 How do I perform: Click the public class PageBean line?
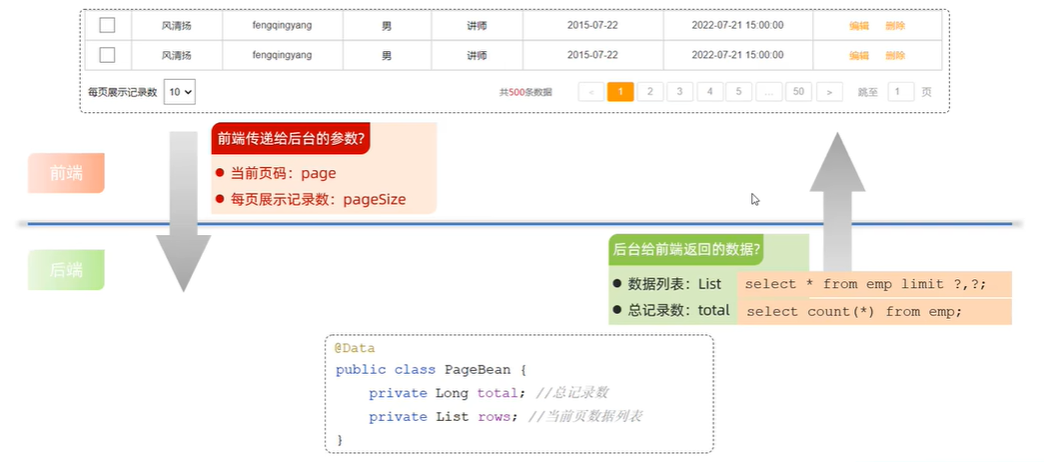coord(431,369)
